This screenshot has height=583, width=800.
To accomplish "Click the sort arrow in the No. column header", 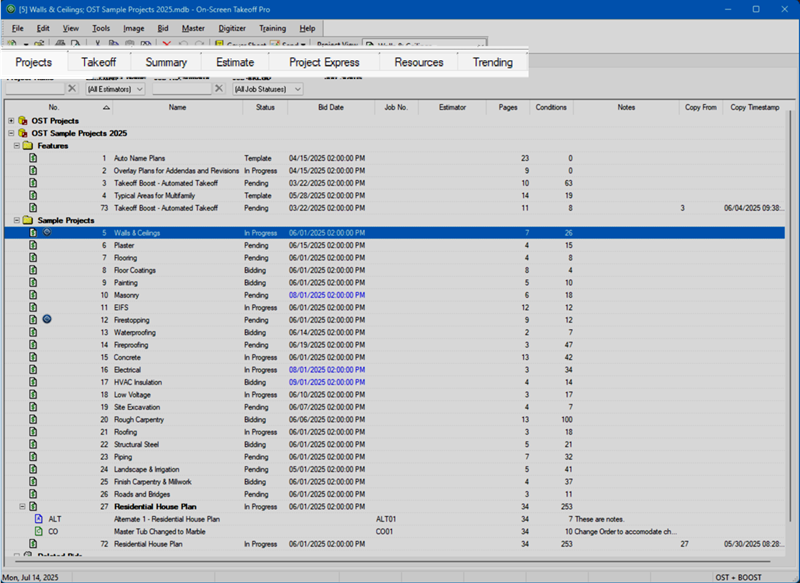I will [x=106, y=107].
